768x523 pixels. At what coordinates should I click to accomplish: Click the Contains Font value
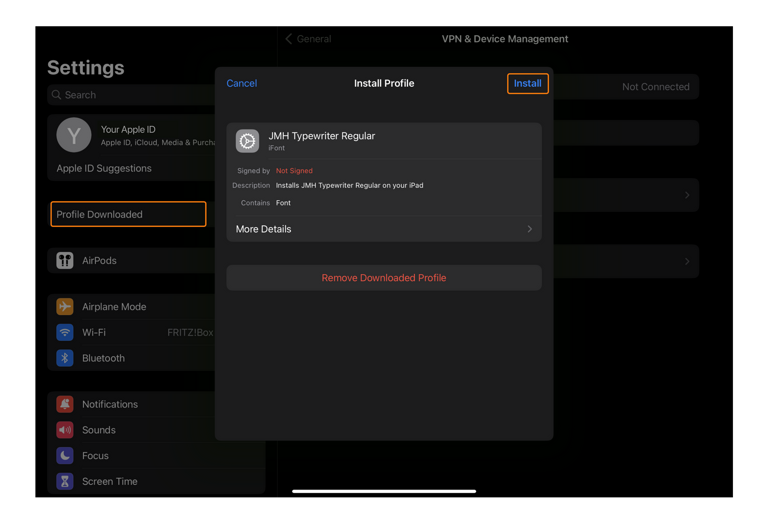pos(283,203)
